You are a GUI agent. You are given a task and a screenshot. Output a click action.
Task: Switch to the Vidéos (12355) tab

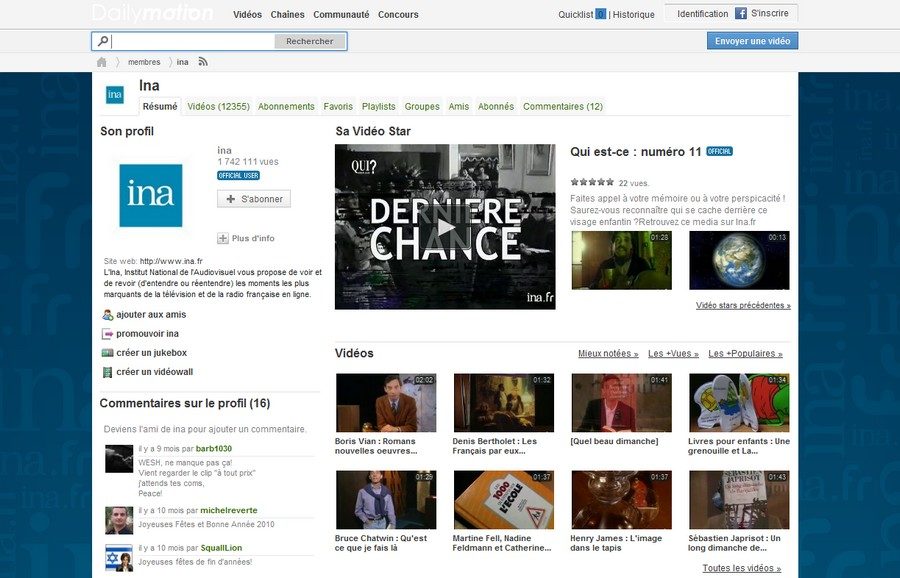(x=218, y=106)
